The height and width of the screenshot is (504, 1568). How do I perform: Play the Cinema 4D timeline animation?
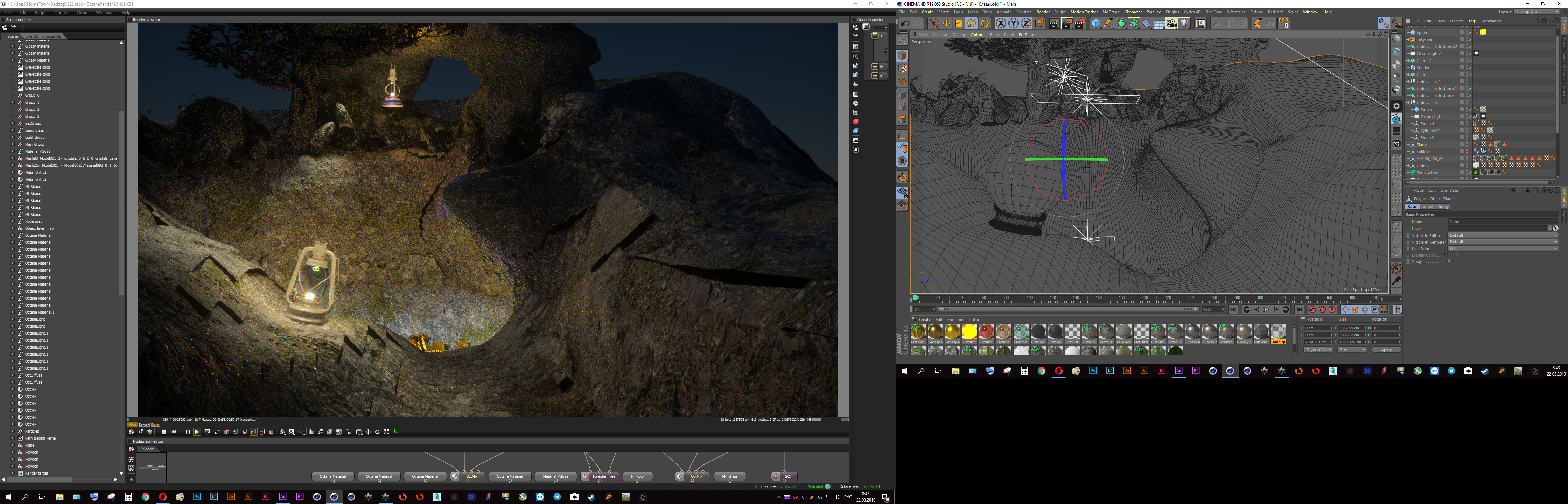click(x=1266, y=310)
